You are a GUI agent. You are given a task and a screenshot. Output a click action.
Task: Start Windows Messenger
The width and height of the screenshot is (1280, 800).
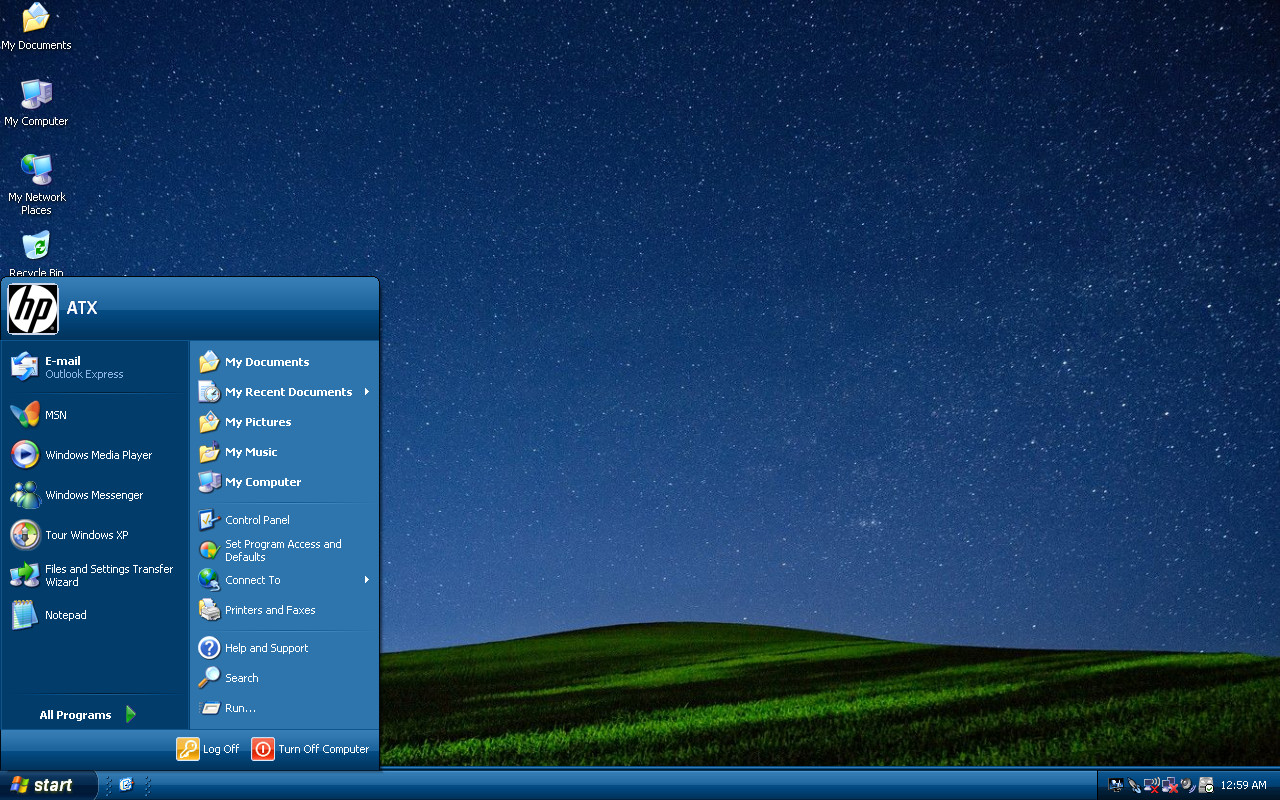point(95,495)
